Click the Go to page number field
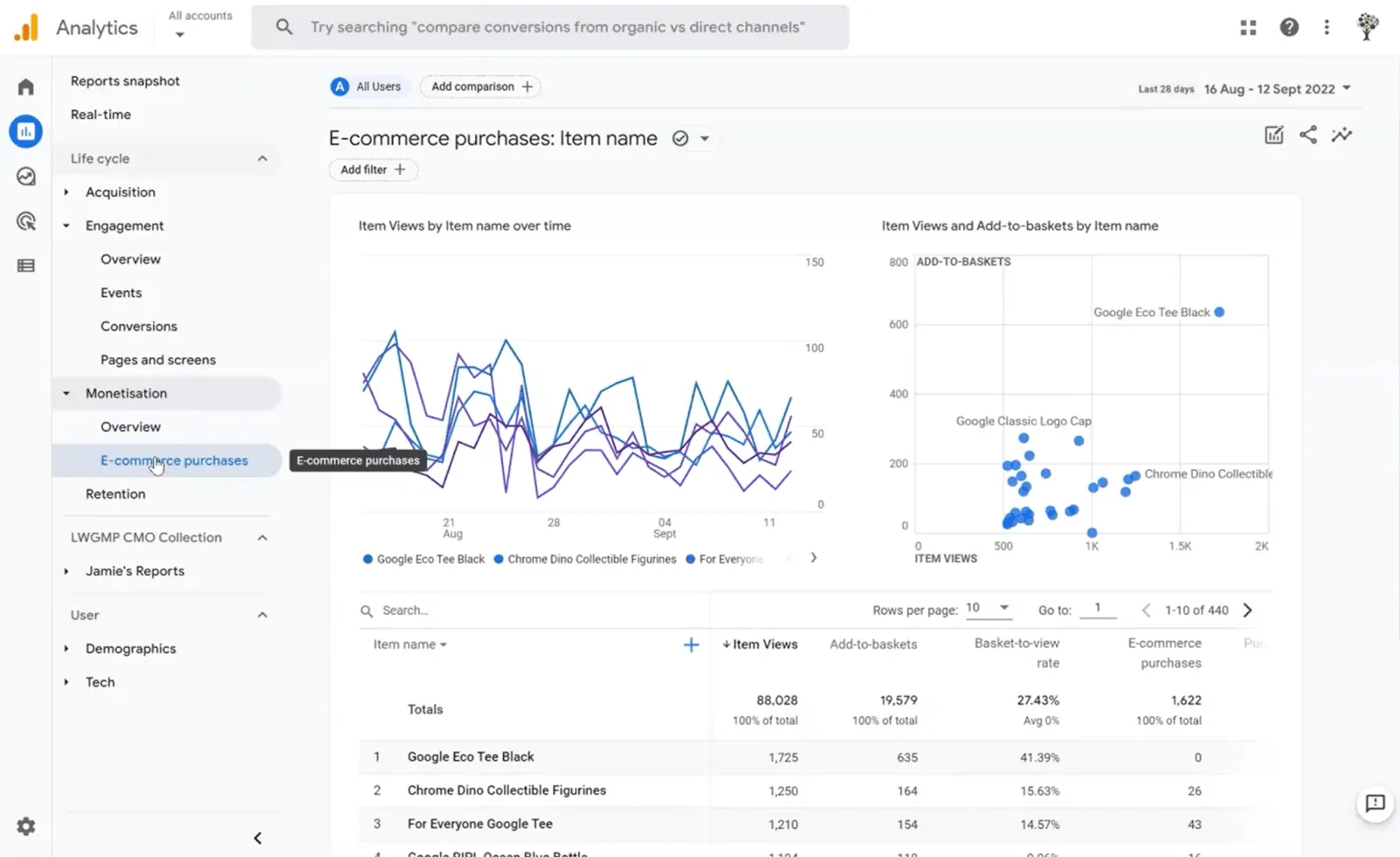 pos(1097,608)
